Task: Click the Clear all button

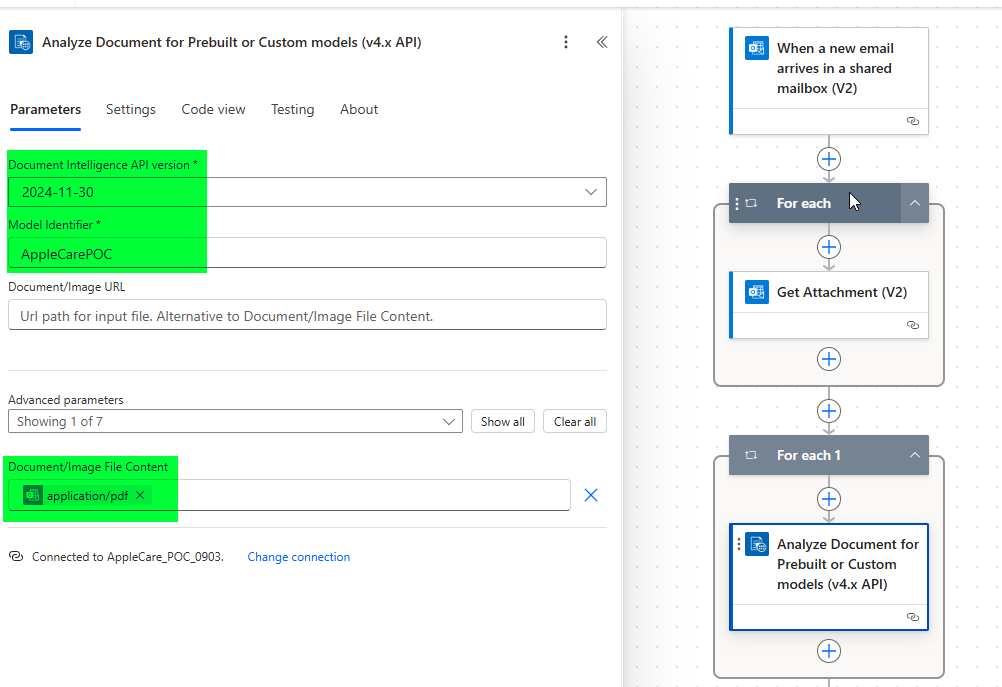Action: [x=574, y=421]
